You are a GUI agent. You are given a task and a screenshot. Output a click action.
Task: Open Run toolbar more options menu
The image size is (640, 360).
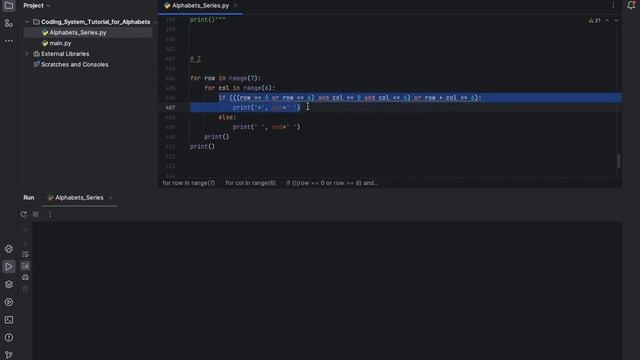[x=50, y=214]
